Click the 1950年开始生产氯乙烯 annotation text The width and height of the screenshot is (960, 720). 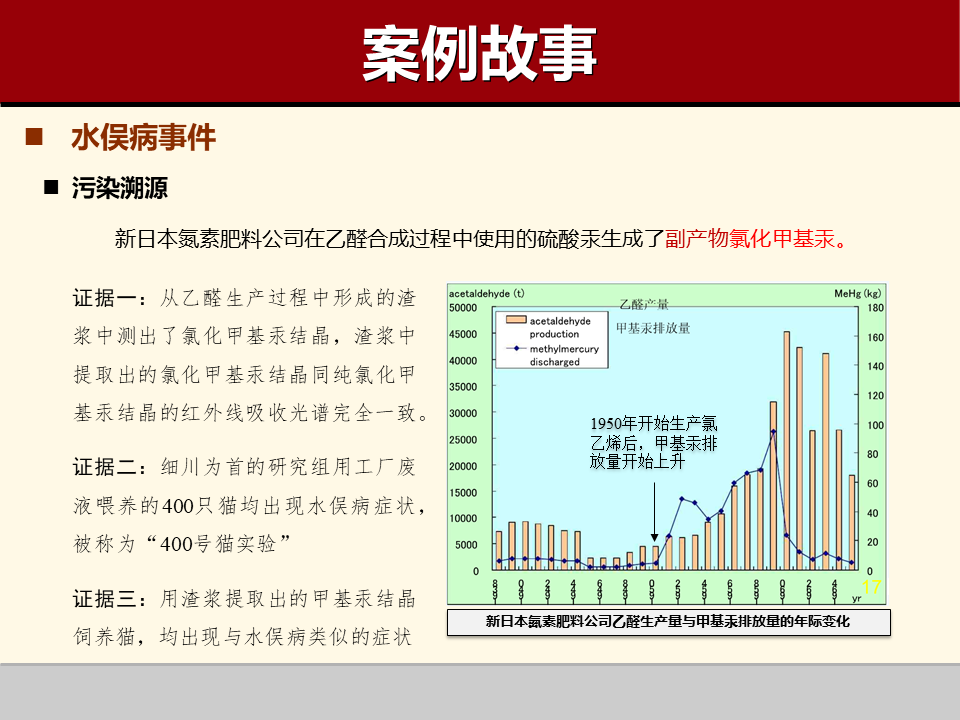(x=651, y=440)
